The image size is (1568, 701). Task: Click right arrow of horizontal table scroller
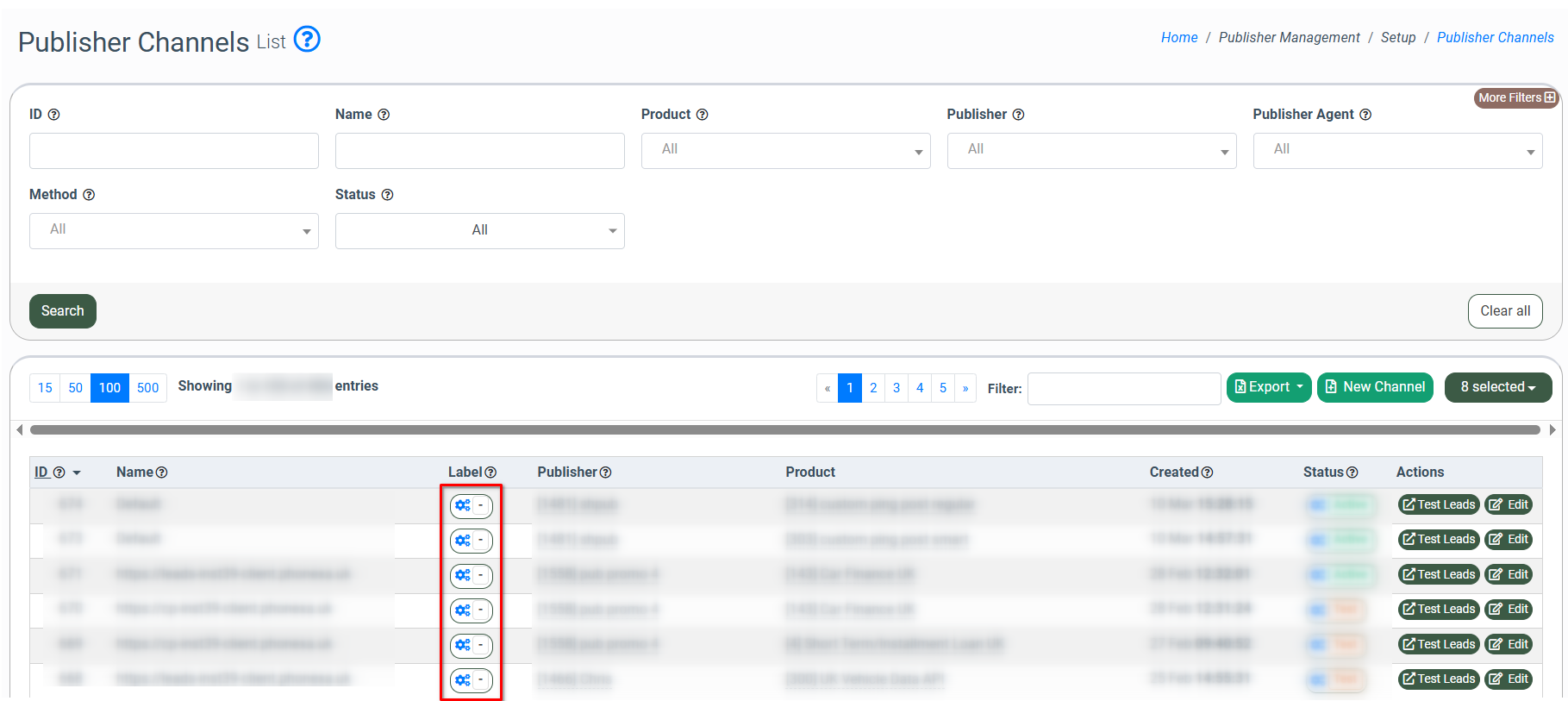click(1552, 429)
